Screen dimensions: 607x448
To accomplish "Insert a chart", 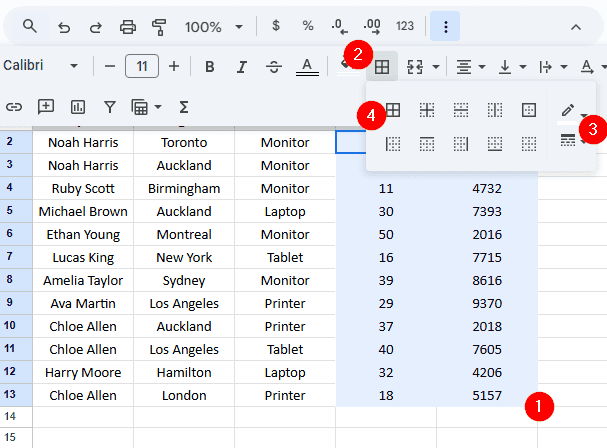I will (x=78, y=107).
